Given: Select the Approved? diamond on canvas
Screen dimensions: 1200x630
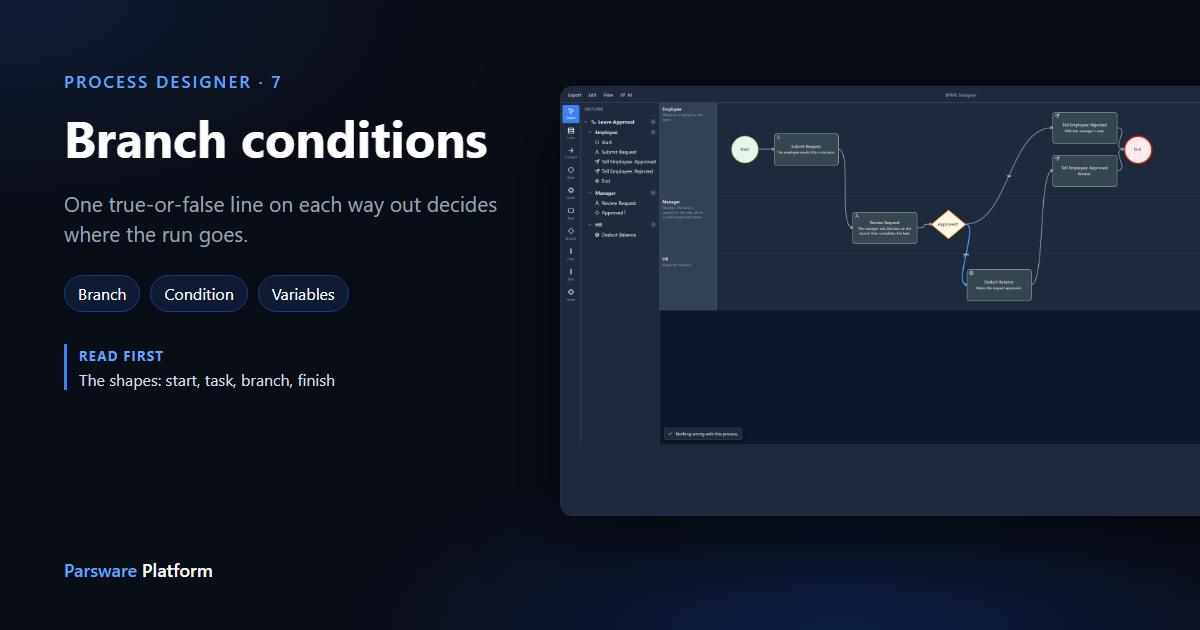Looking at the screenshot, I should (x=947, y=224).
